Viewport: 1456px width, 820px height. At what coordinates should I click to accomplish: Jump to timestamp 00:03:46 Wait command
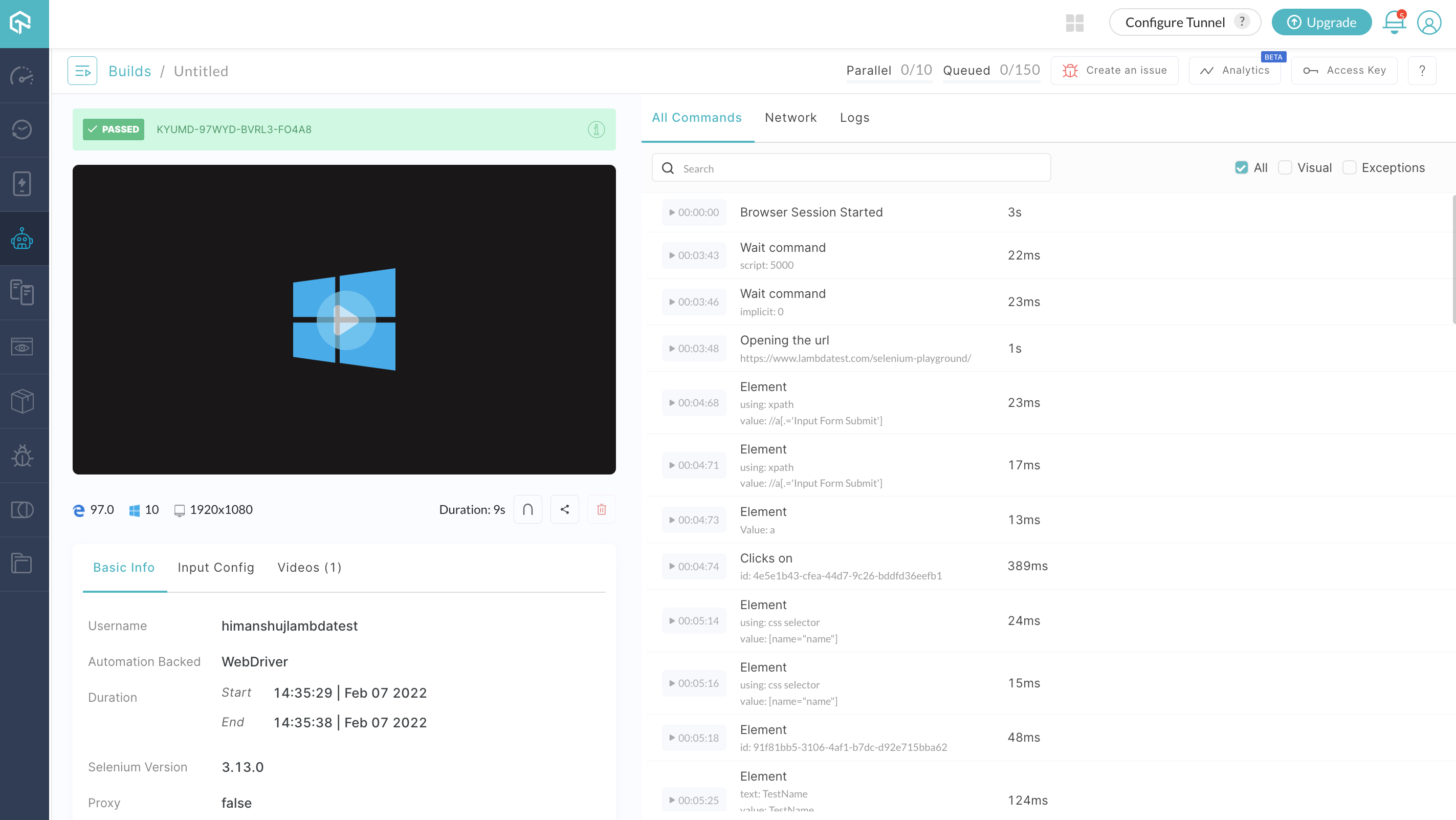[x=694, y=302]
